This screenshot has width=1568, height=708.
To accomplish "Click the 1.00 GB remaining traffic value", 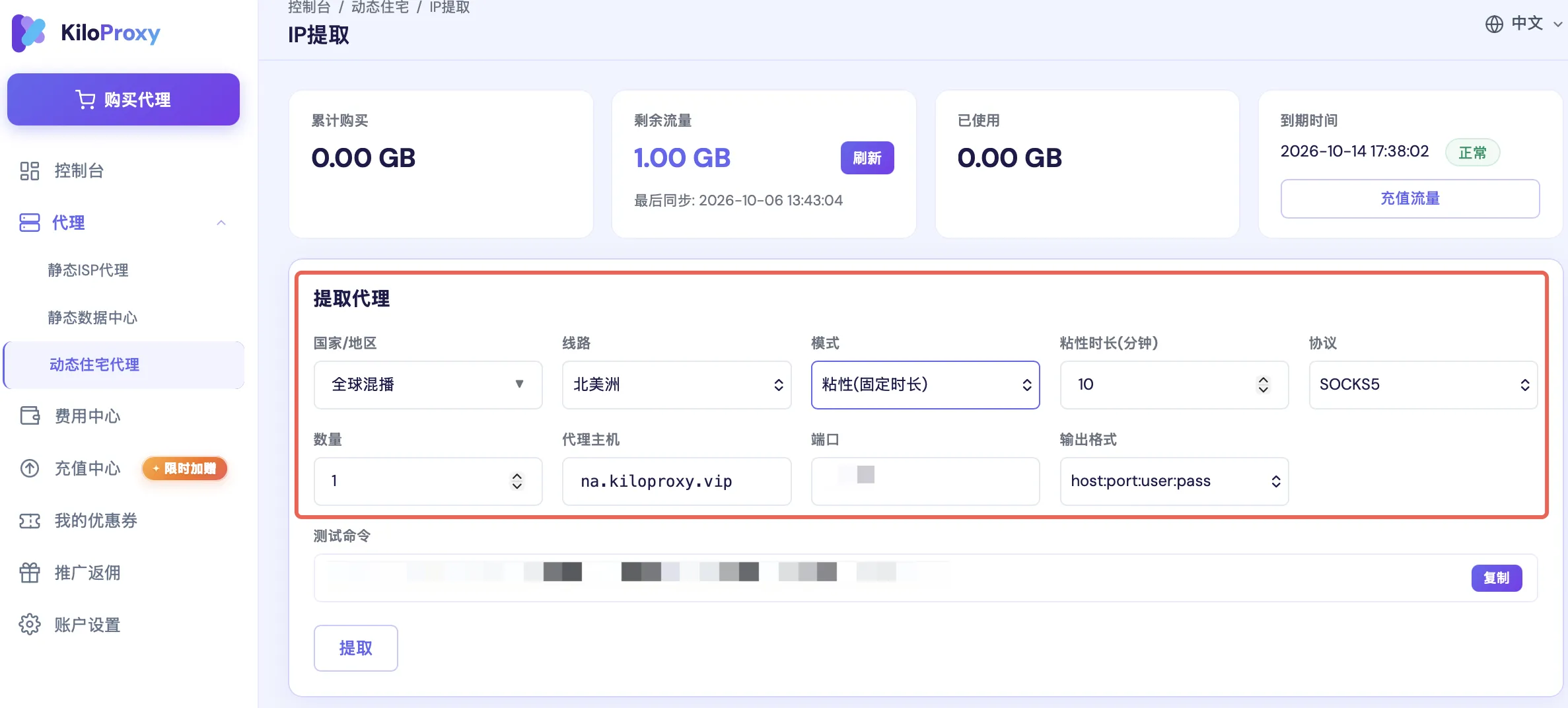I will [682, 158].
